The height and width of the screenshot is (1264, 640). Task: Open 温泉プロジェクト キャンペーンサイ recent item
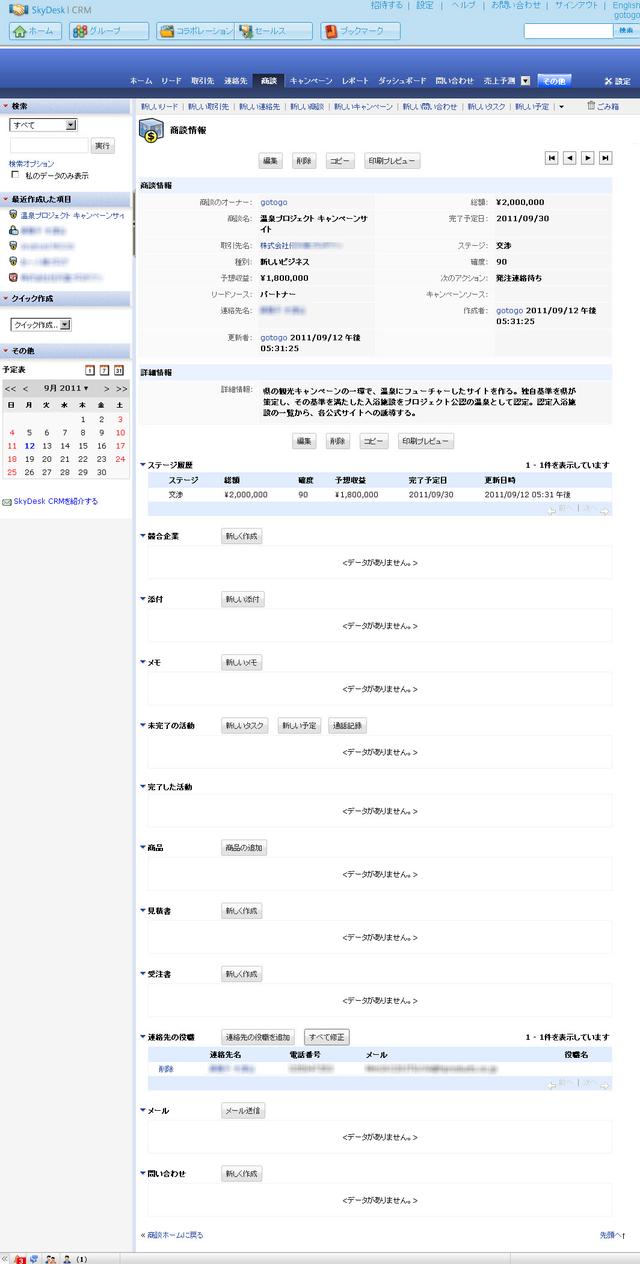[72, 216]
